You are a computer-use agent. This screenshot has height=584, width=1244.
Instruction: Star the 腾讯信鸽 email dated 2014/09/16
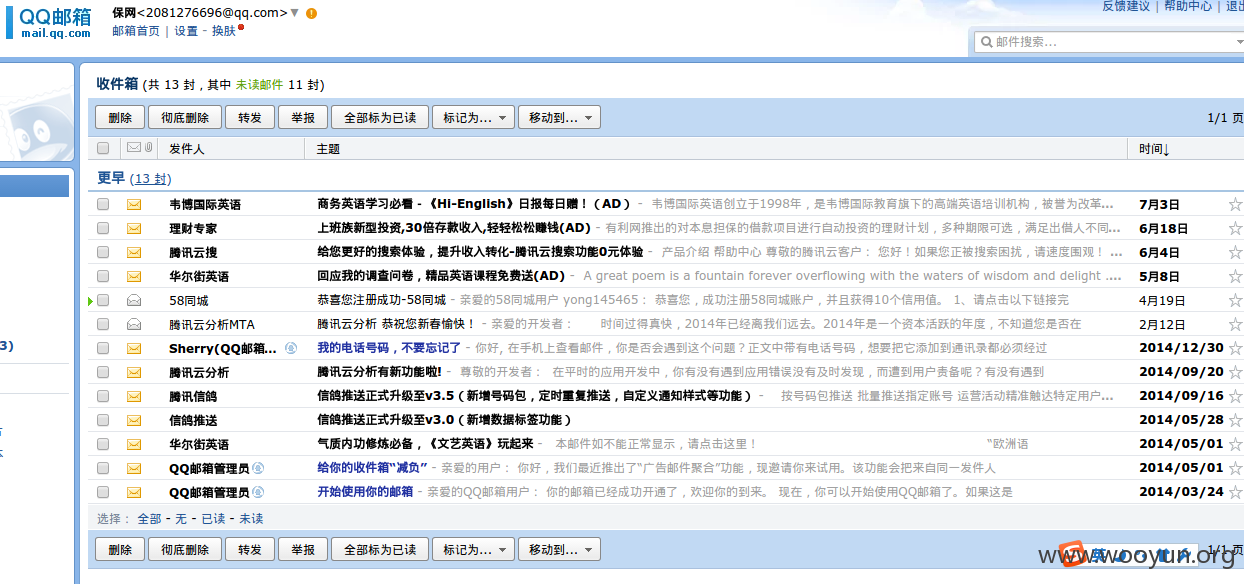1235,396
